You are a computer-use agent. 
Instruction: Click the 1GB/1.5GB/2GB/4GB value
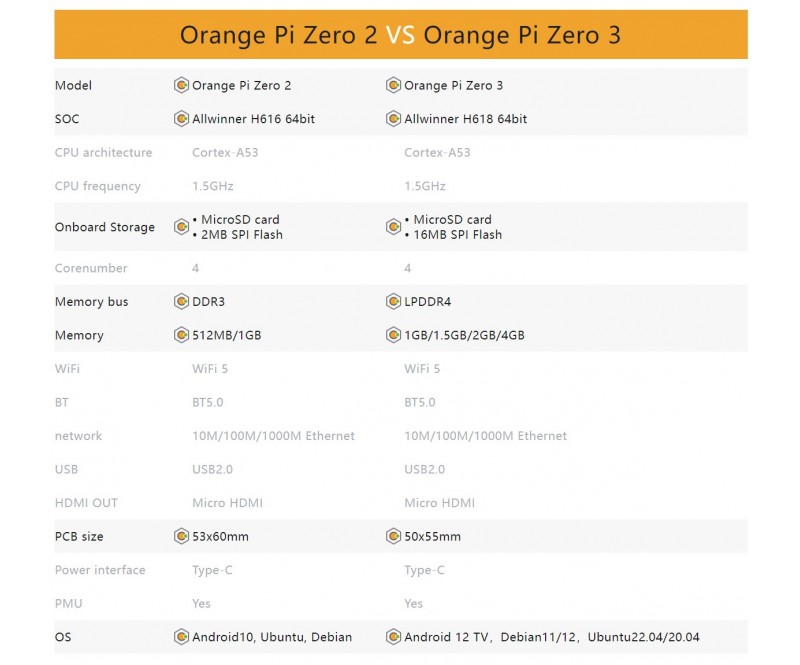(465, 335)
